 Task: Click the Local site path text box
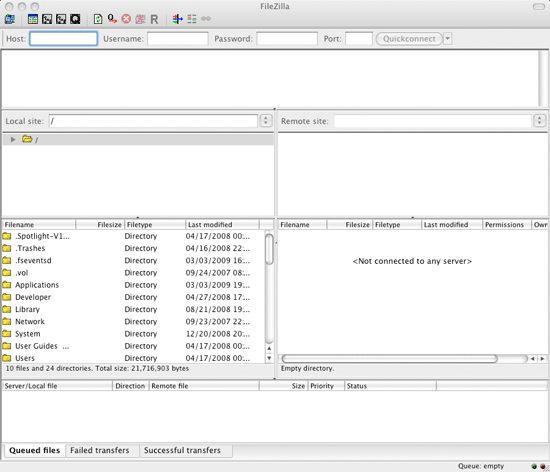click(153, 121)
